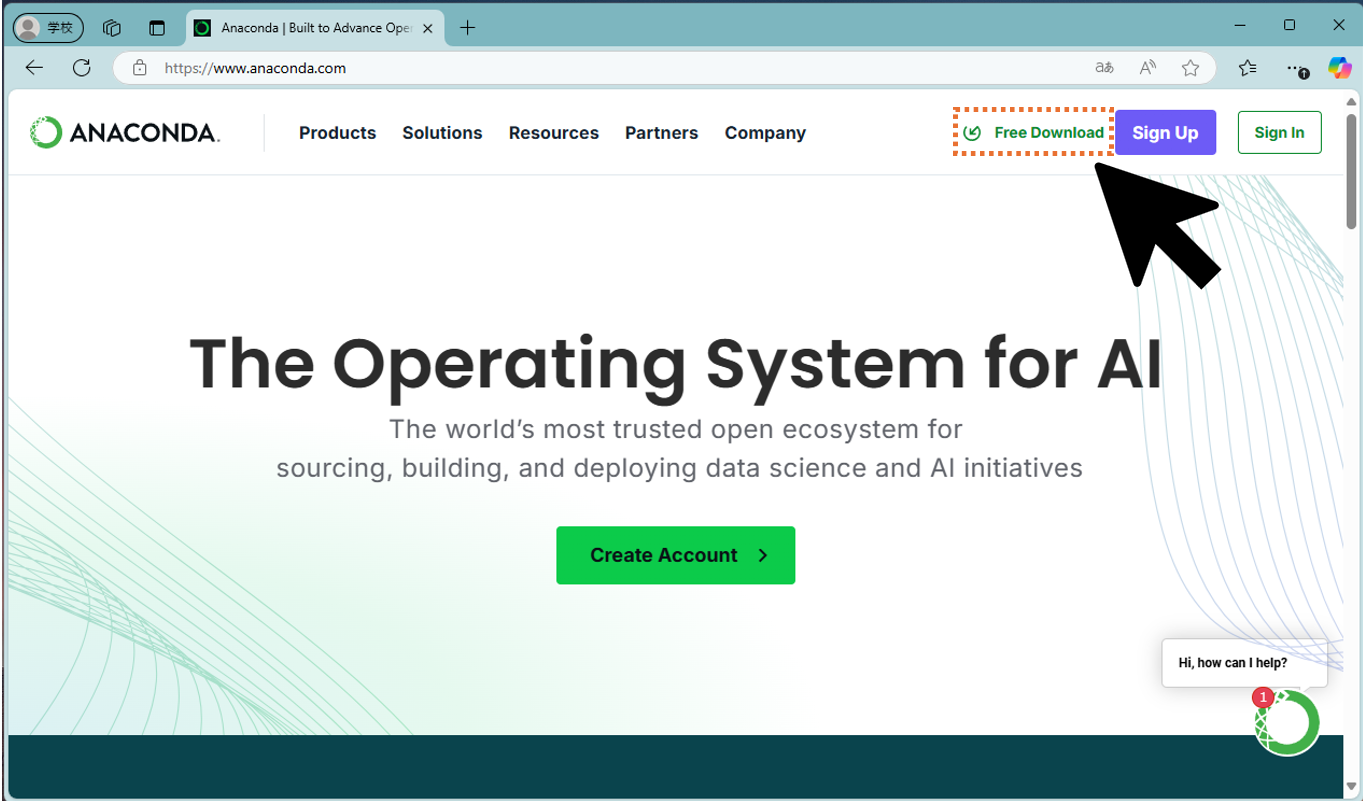Click the Anaconda logo
This screenshot has width=1363, height=801.
coord(125,133)
